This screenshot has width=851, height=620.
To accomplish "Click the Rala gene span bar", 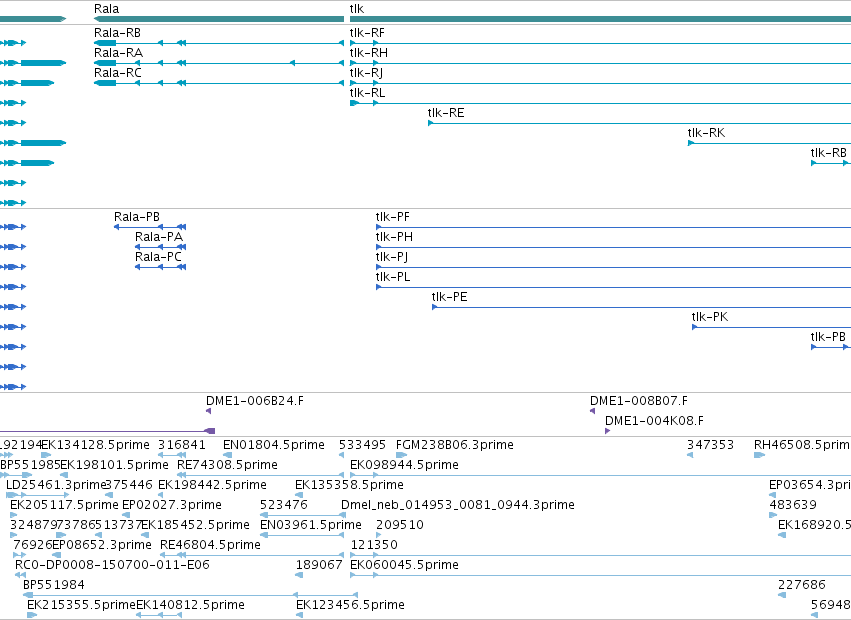I will (x=219, y=19).
